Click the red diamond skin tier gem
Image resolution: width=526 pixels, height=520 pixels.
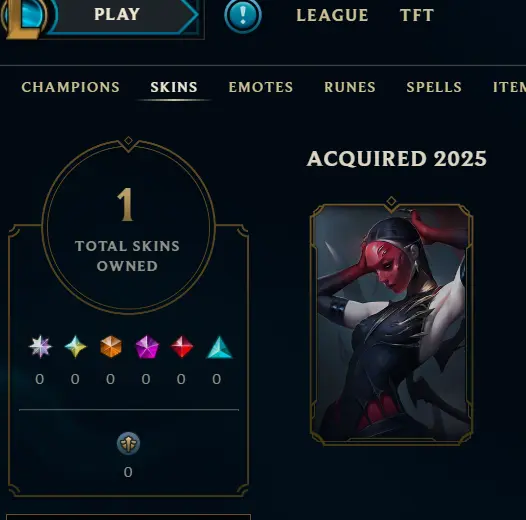coord(182,347)
